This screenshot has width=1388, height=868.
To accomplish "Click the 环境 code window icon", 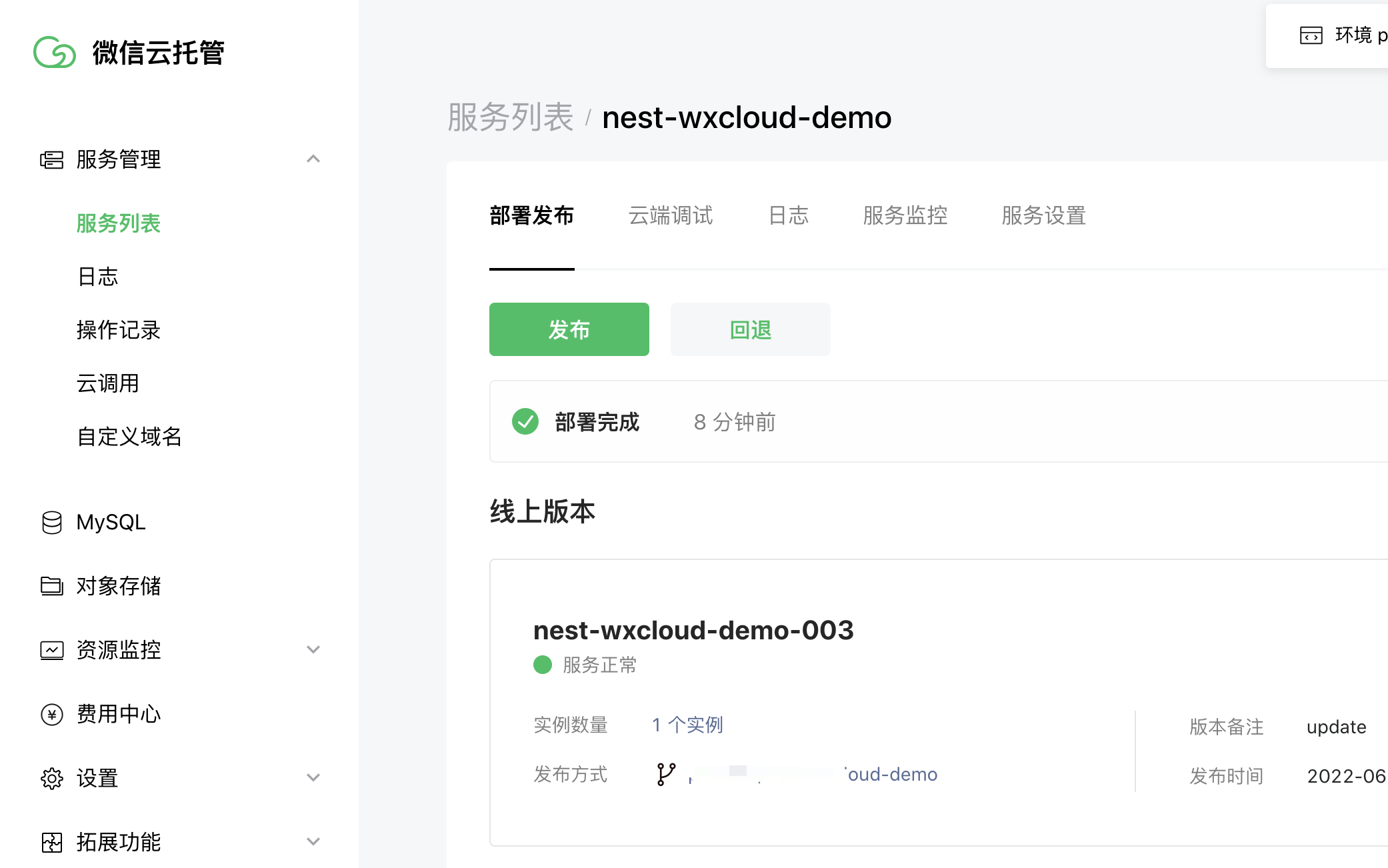I will click(1311, 35).
